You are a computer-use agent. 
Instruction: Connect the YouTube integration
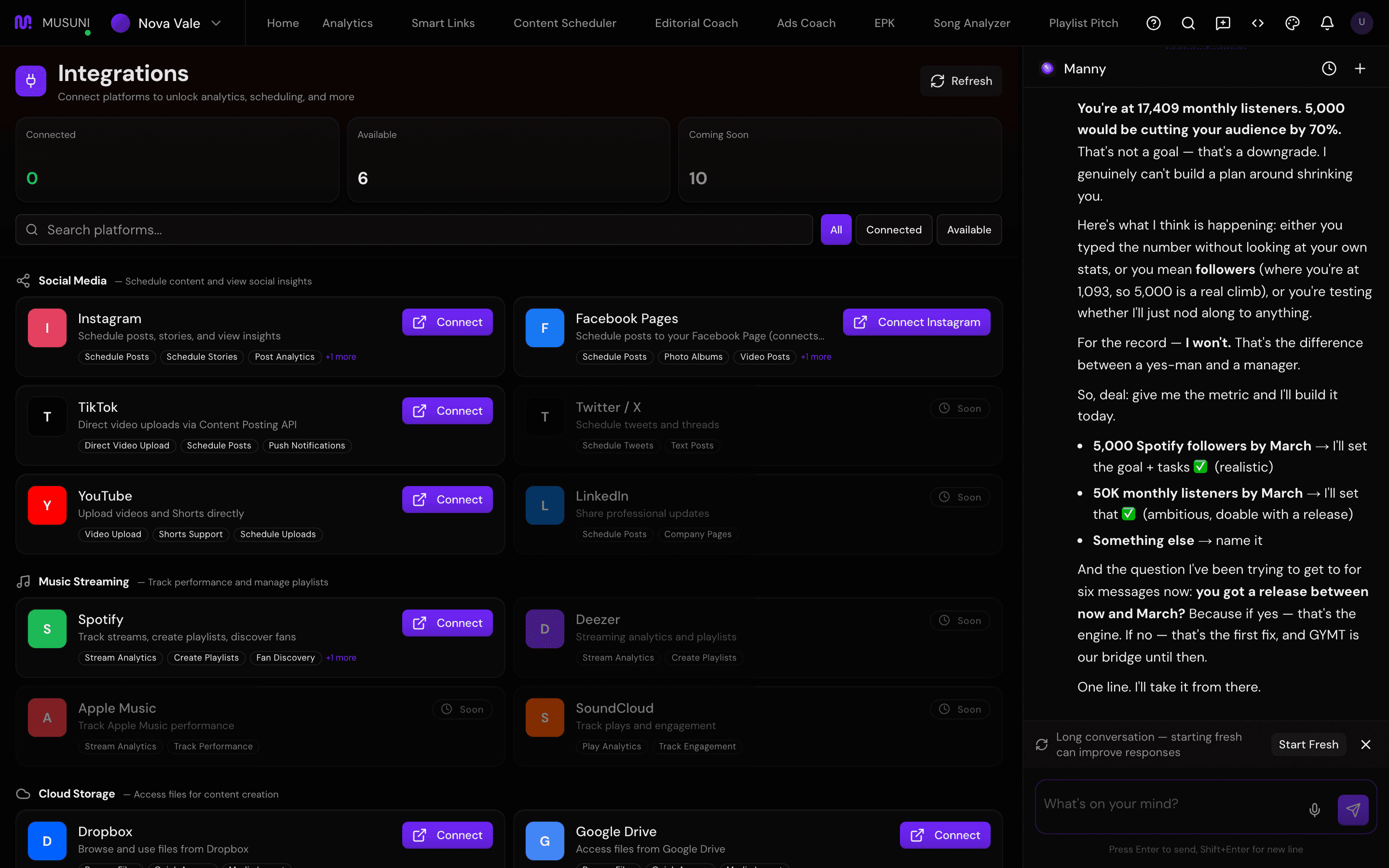tap(448, 500)
